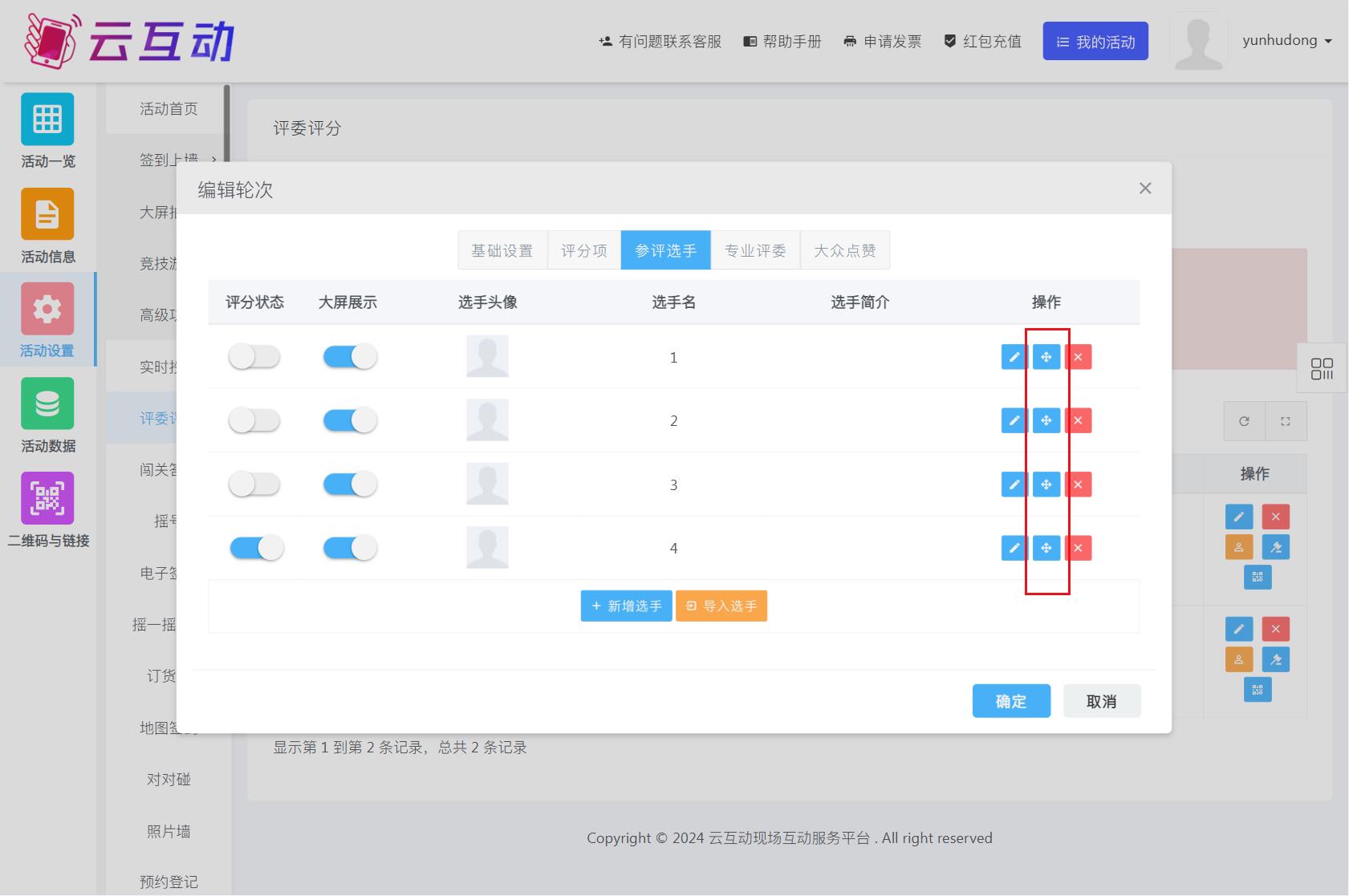Turn off 大屏展示 toggle for player 2

point(349,420)
